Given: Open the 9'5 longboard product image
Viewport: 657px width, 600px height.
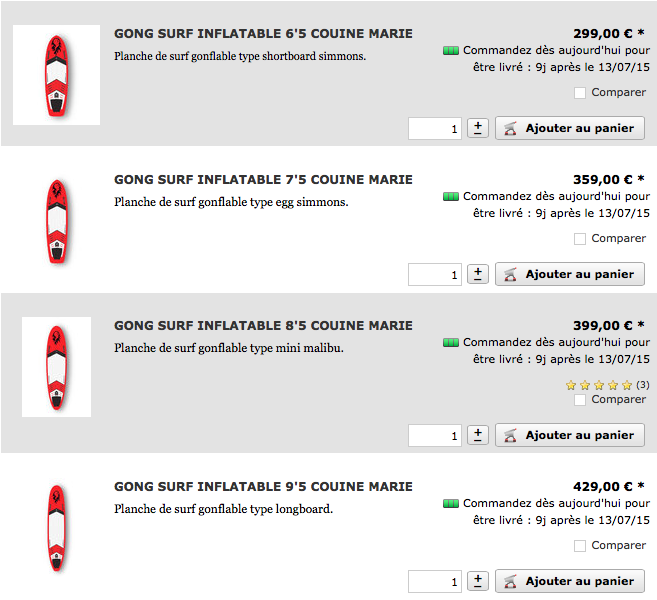Looking at the screenshot, I should point(56,527).
